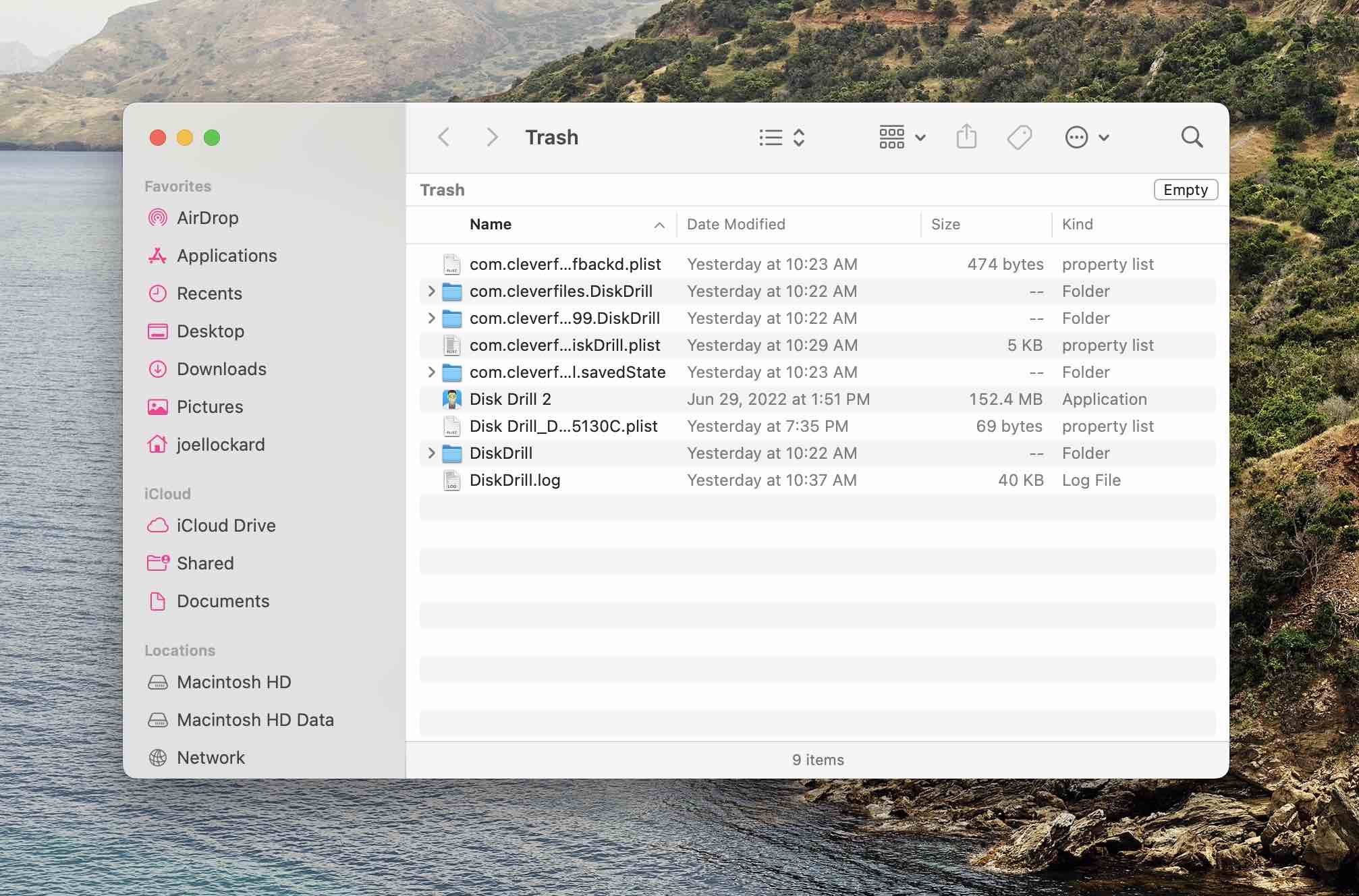
Task: Open the Pictures folder in sidebar
Action: coord(210,406)
